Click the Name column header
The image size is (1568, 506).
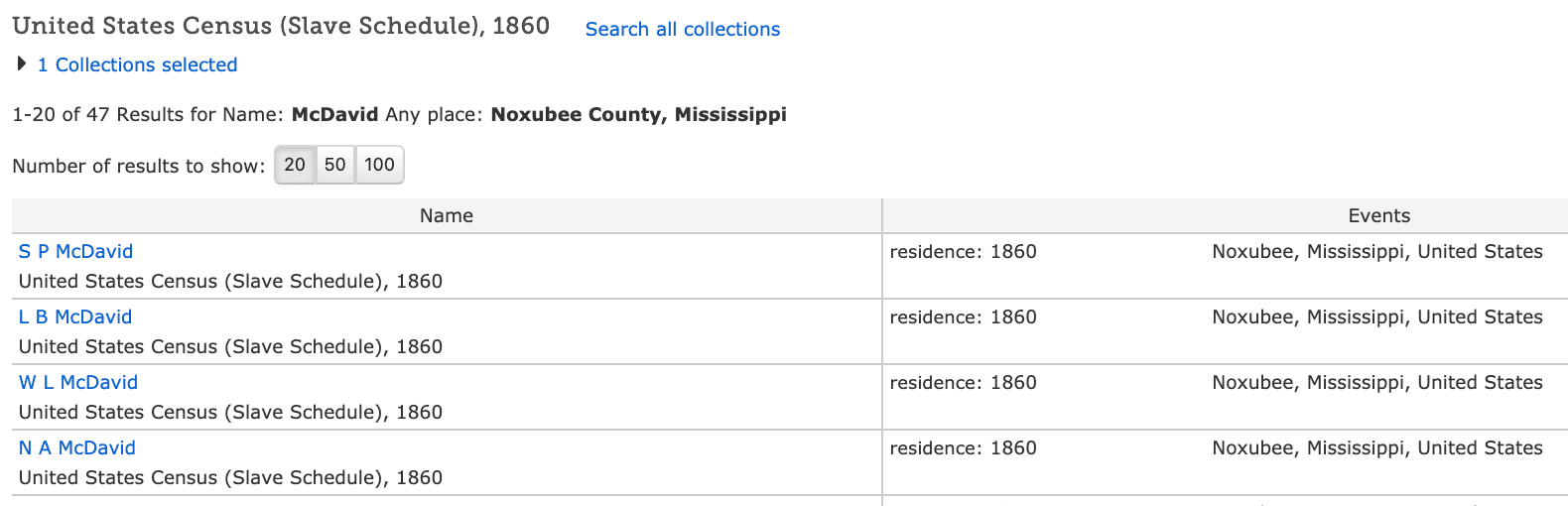tap(446, 216)
